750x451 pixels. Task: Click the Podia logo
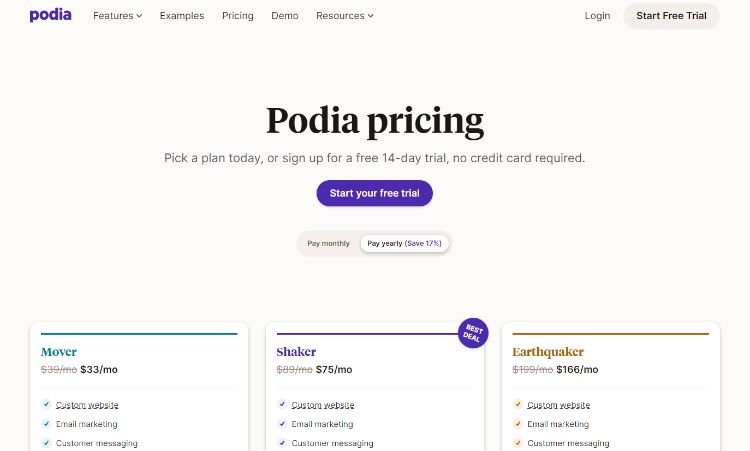click(50, 15)
